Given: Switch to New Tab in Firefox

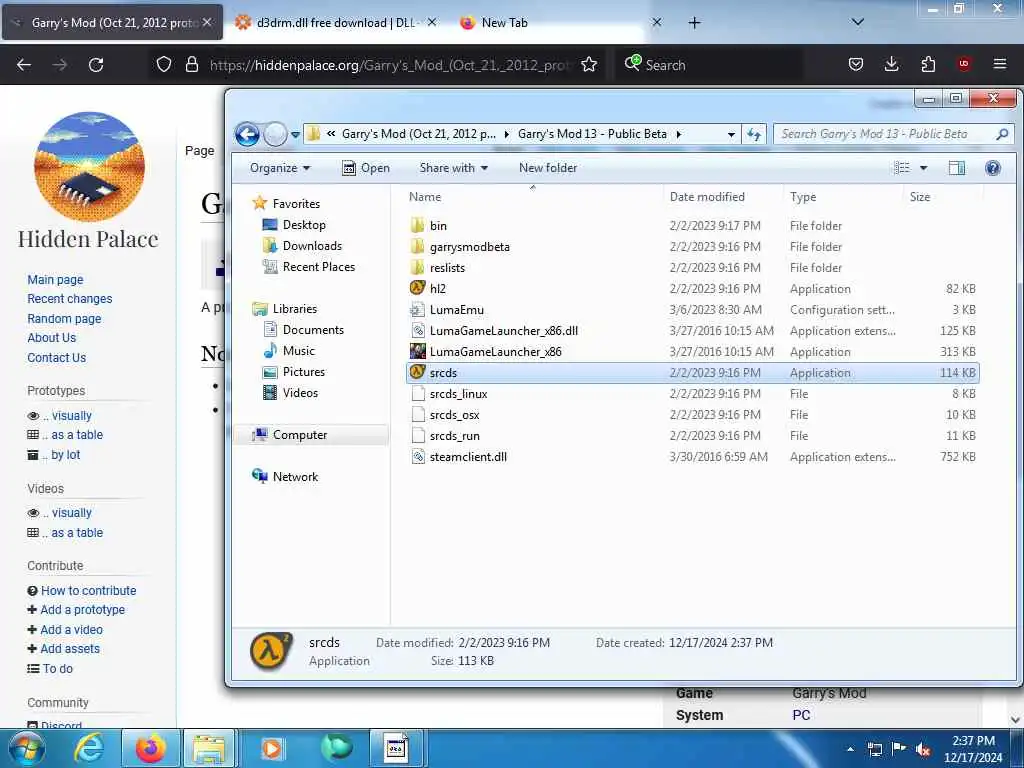Looking at the screenshot, I should pyautogui.click(x=504, y=23).
